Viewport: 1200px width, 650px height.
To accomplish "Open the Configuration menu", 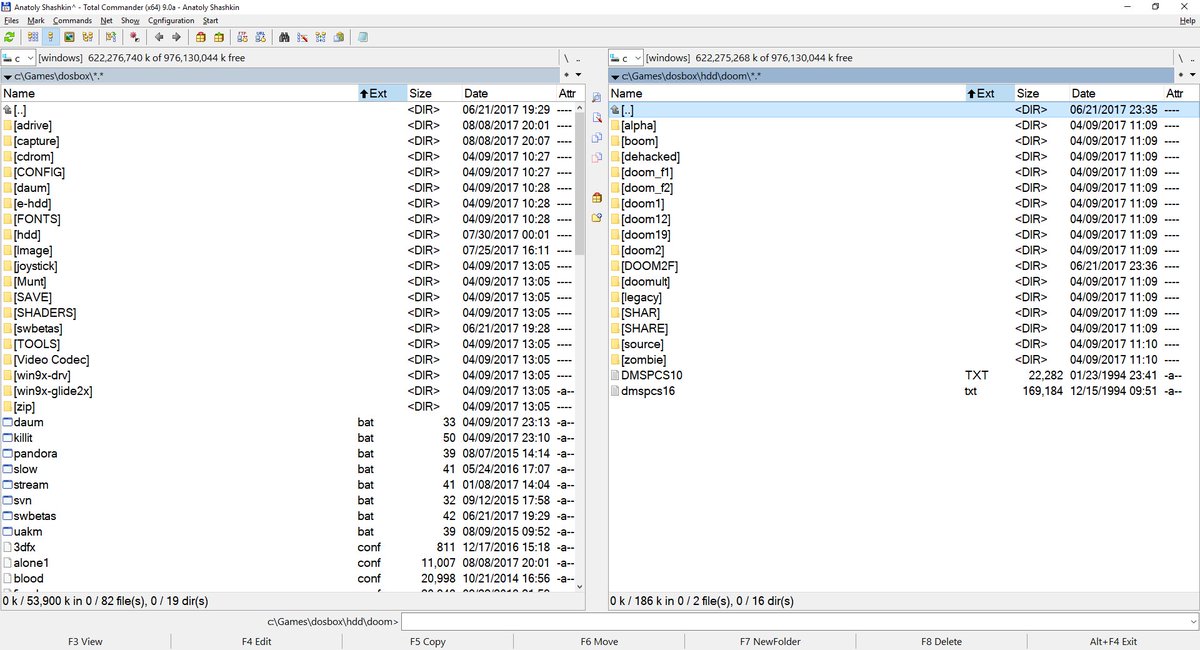I will (x=171, y=20).
